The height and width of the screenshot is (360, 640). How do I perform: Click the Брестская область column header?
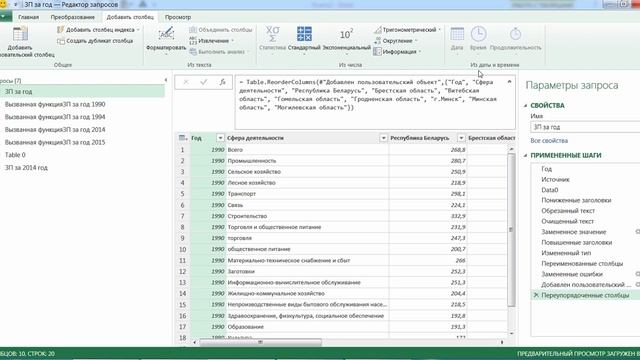click(491, 138)
